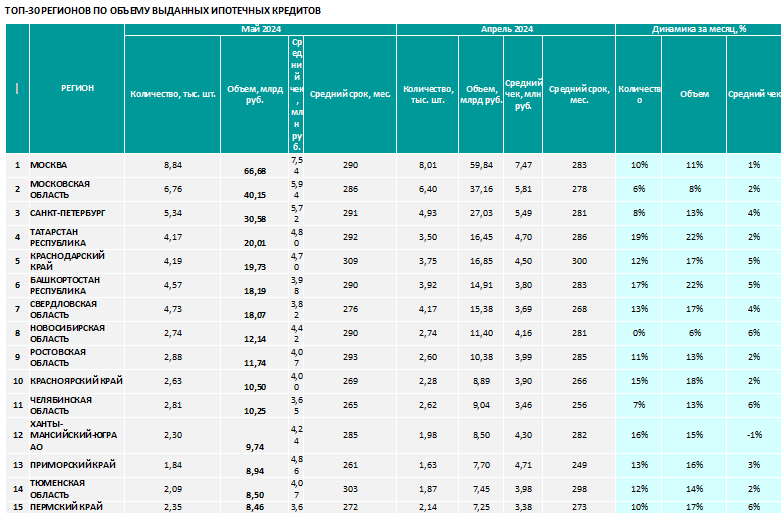This screenshot has height=513, width=781.
Task: Select April average check 5,81
Action: (523, 189)
